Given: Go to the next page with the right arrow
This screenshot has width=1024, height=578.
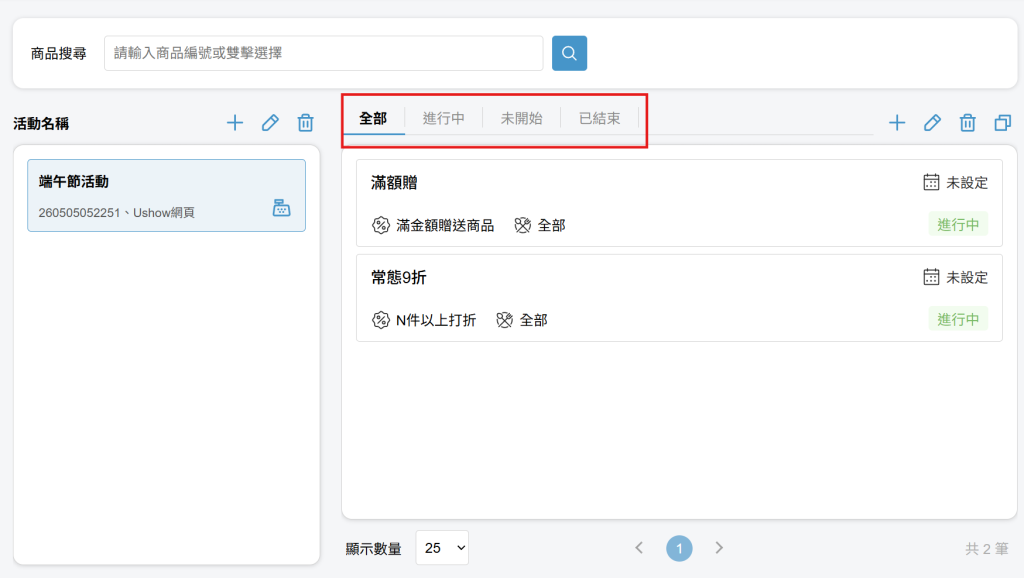Looking at the screenshot, I should (x=718, y=548).
